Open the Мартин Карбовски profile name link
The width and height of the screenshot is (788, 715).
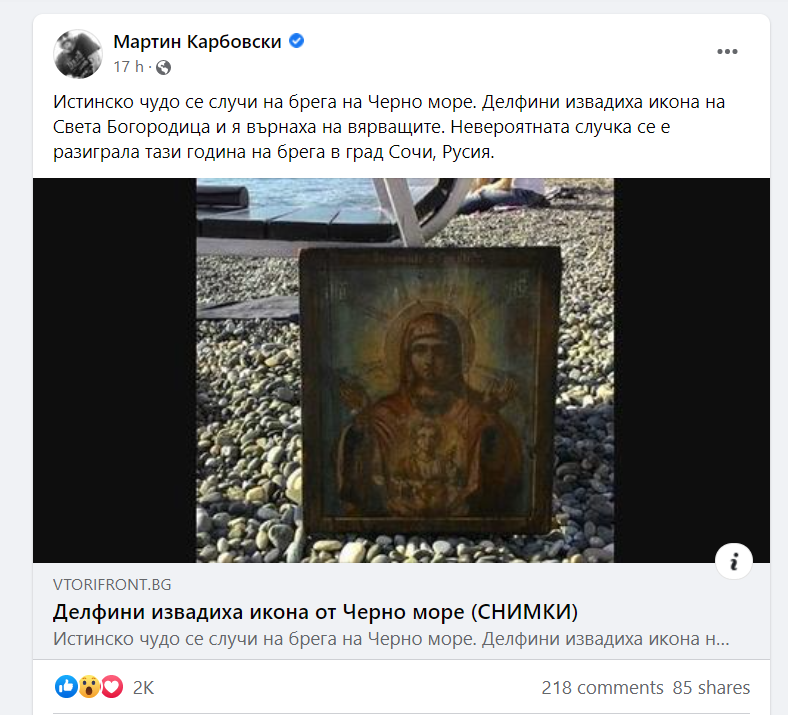[197, 41]
